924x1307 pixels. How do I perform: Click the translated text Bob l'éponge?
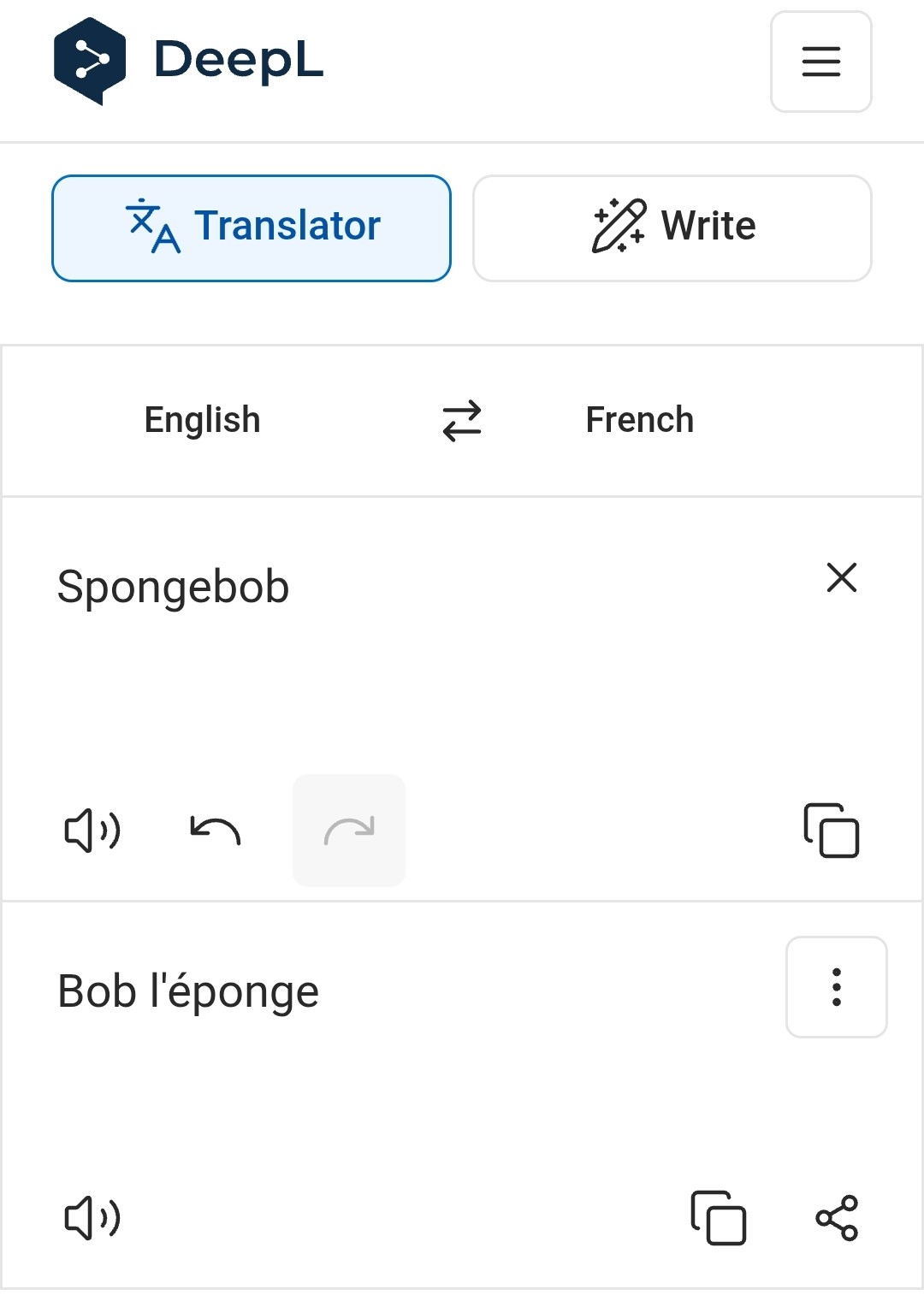pyautogui.click(x=188, y=991)
